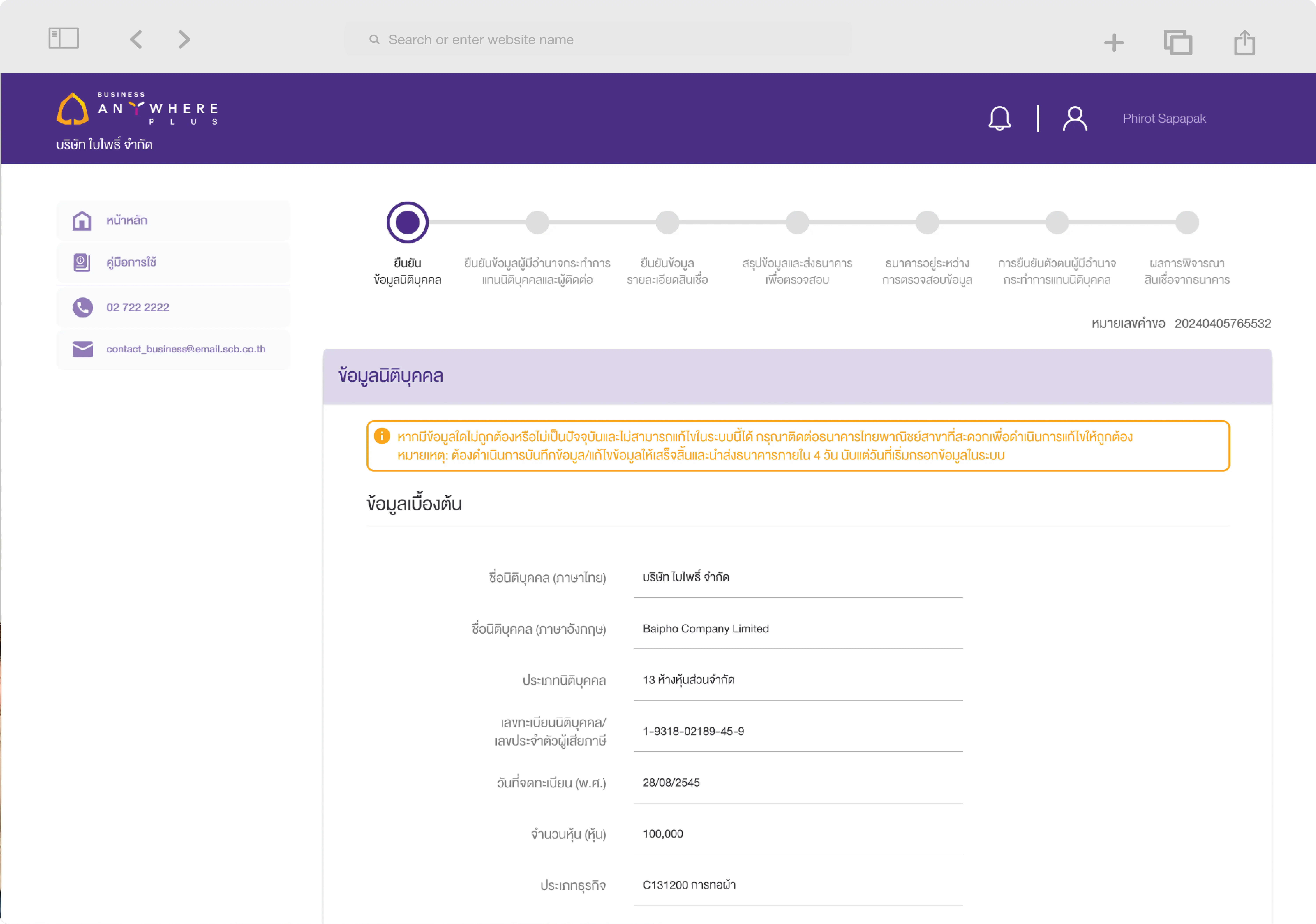Viewport: 1316px width, 924px height.
Task: Click the สรุปข้อมูลและส่งธนาคาร step label
Action: pyautogui.click(x=797, y=272)
